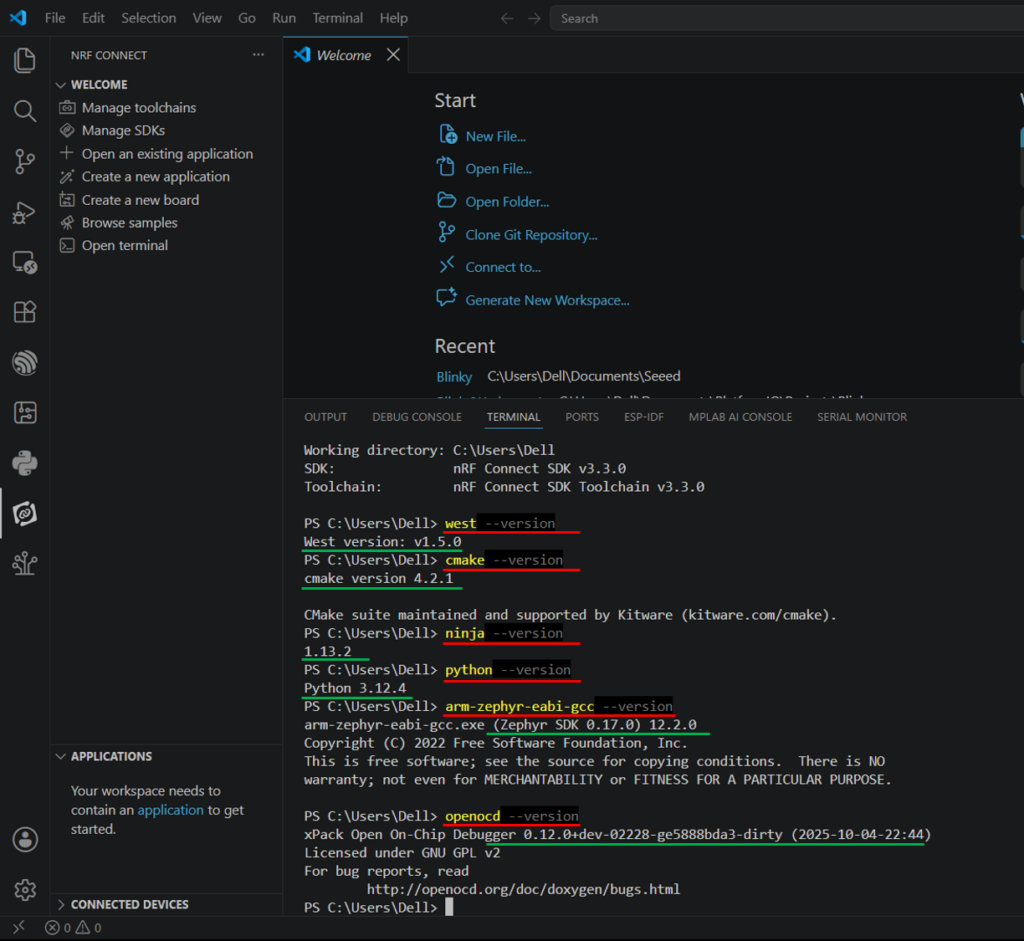The image size is (1024, 941).
Task: Switch to the PORTS tab
Action: 582,417
